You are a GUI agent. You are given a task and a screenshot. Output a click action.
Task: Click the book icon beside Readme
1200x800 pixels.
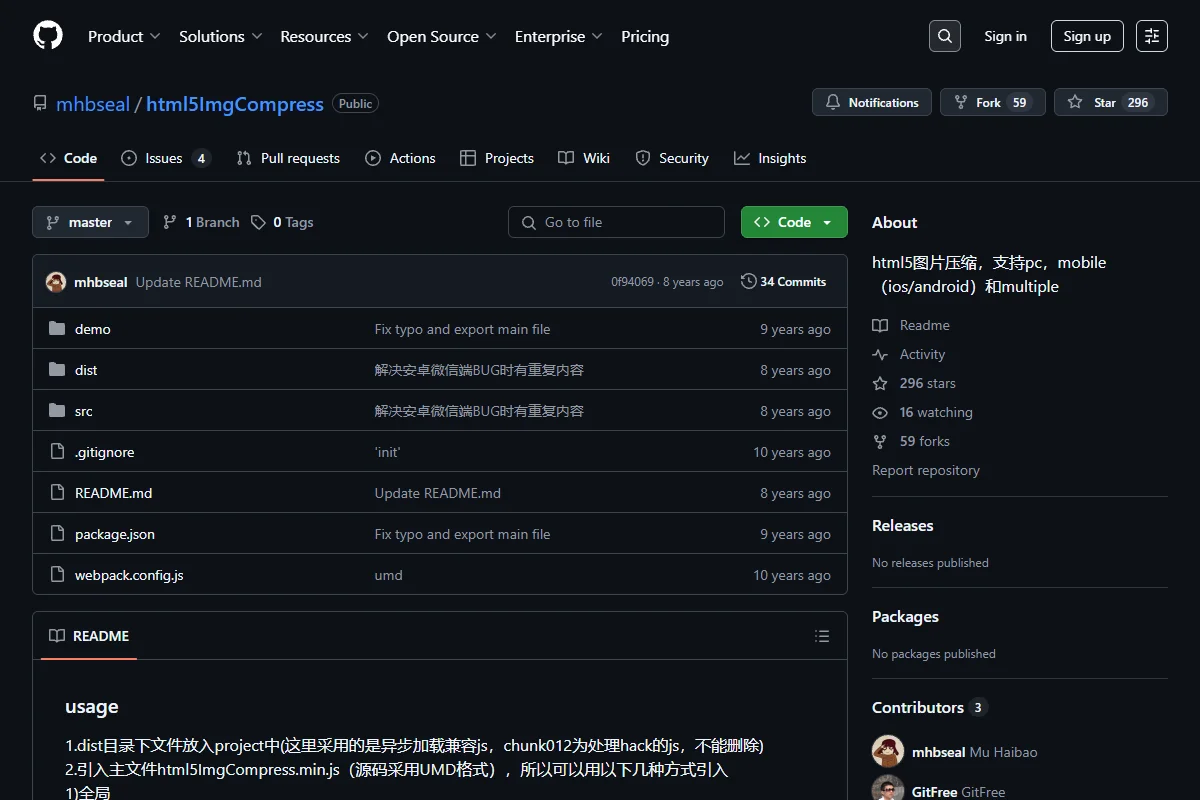[880, 325]
